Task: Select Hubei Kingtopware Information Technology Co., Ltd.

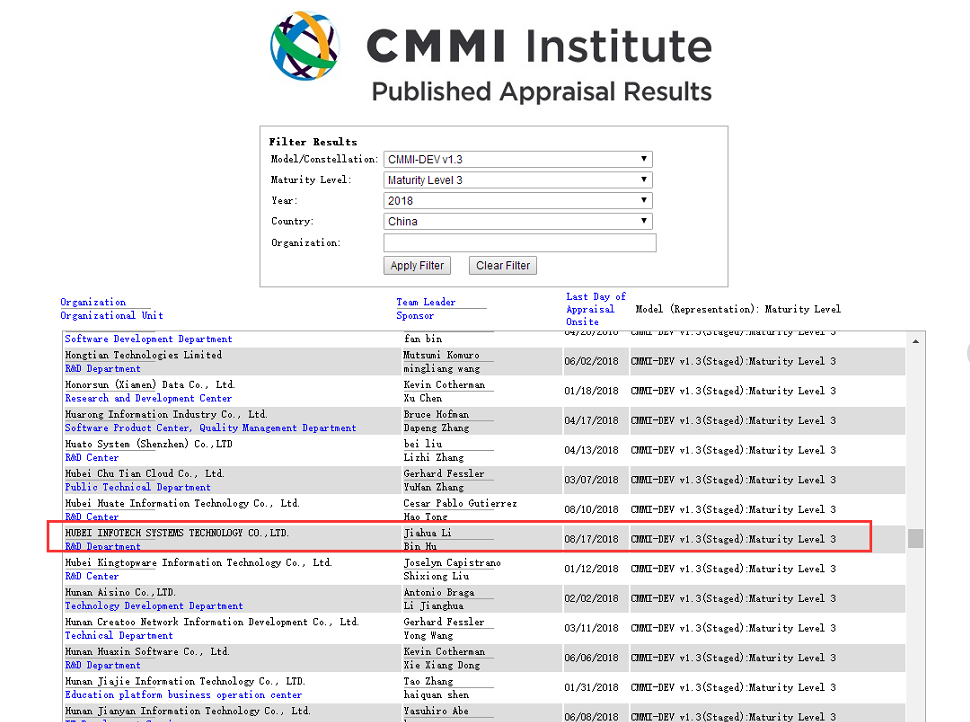Action: point(199,563)
